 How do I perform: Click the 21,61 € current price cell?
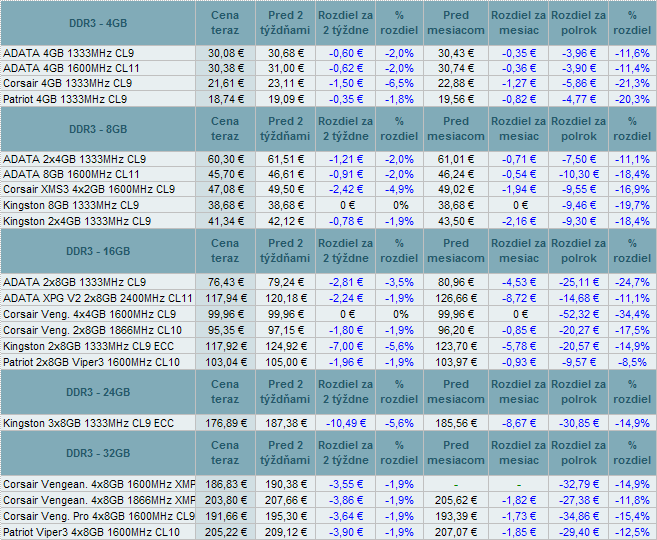(x=225, y=83)
